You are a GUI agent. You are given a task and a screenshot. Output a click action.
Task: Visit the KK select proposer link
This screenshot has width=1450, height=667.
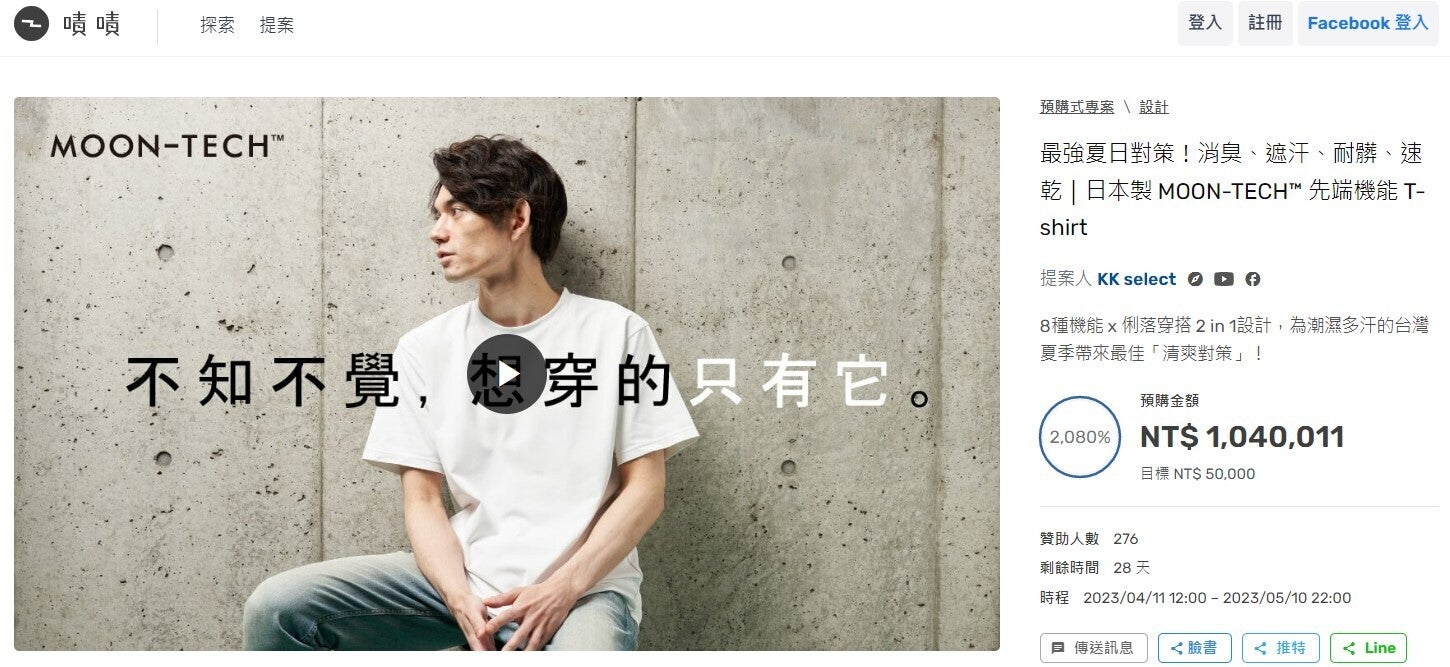[x=1136, y=279]
